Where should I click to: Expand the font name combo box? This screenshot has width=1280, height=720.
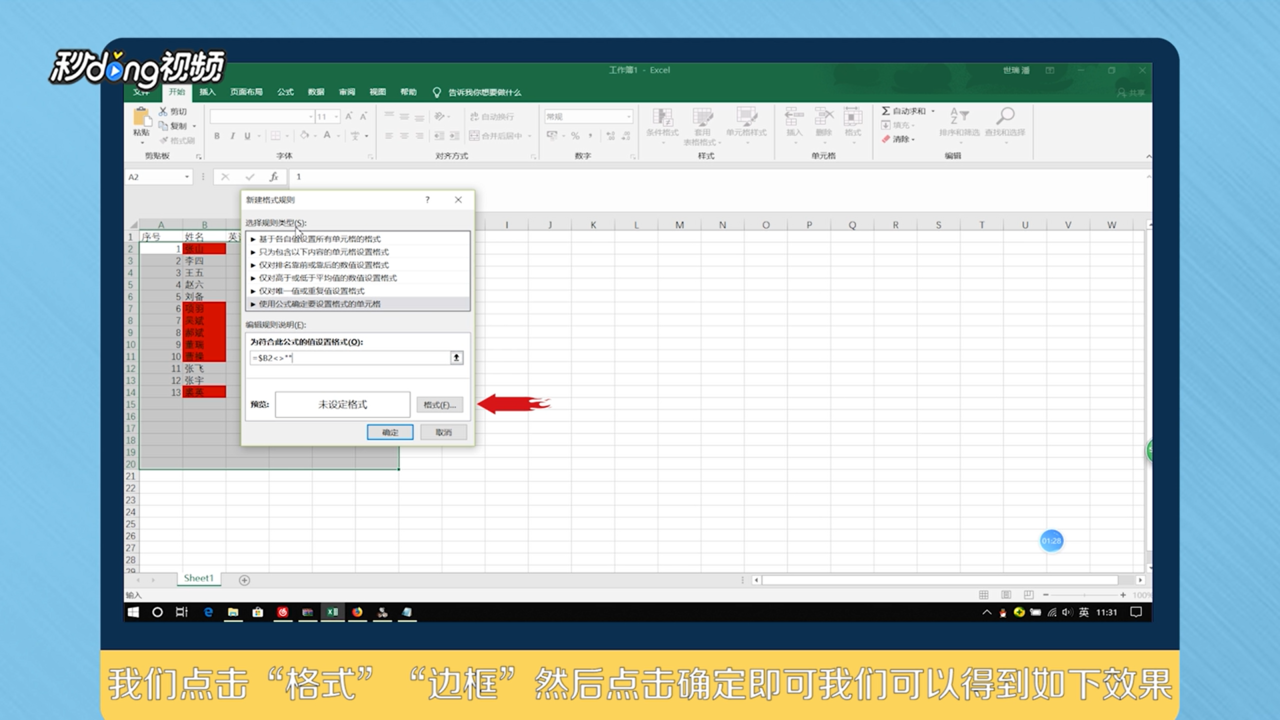[310, 117]
